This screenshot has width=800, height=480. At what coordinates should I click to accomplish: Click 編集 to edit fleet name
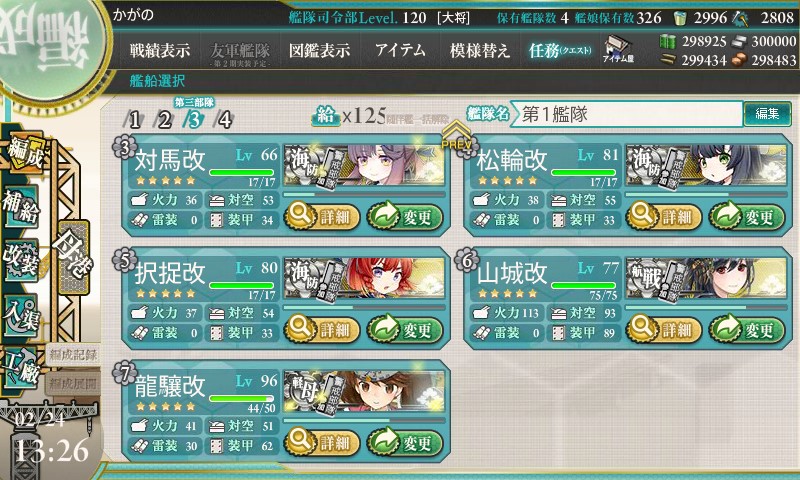coord(767,113)
